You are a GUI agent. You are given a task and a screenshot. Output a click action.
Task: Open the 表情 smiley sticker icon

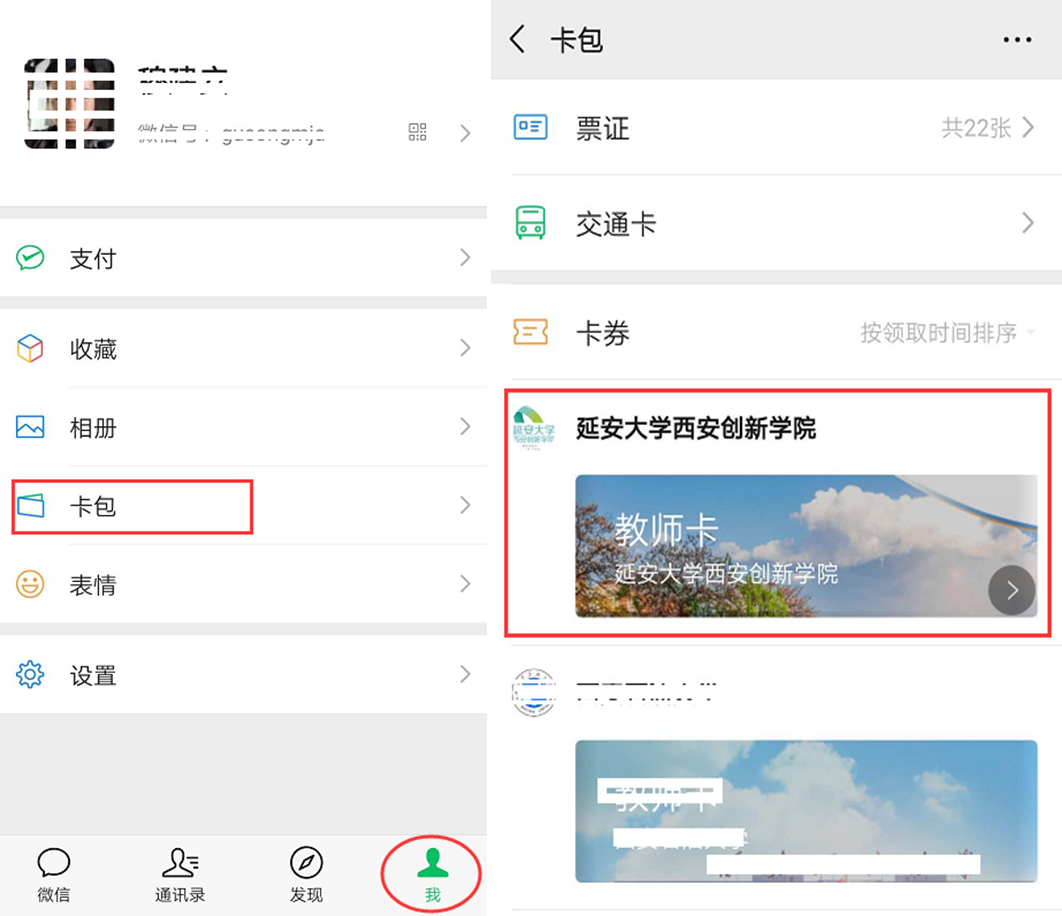(x=30, y=584)
